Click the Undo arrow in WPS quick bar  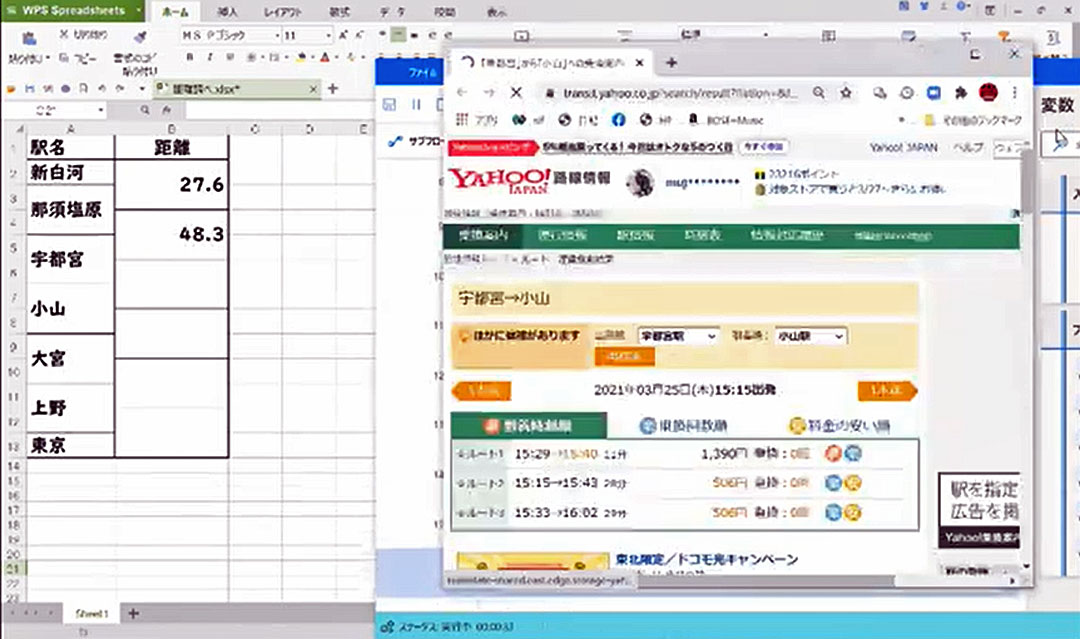[x=102, y=89]
